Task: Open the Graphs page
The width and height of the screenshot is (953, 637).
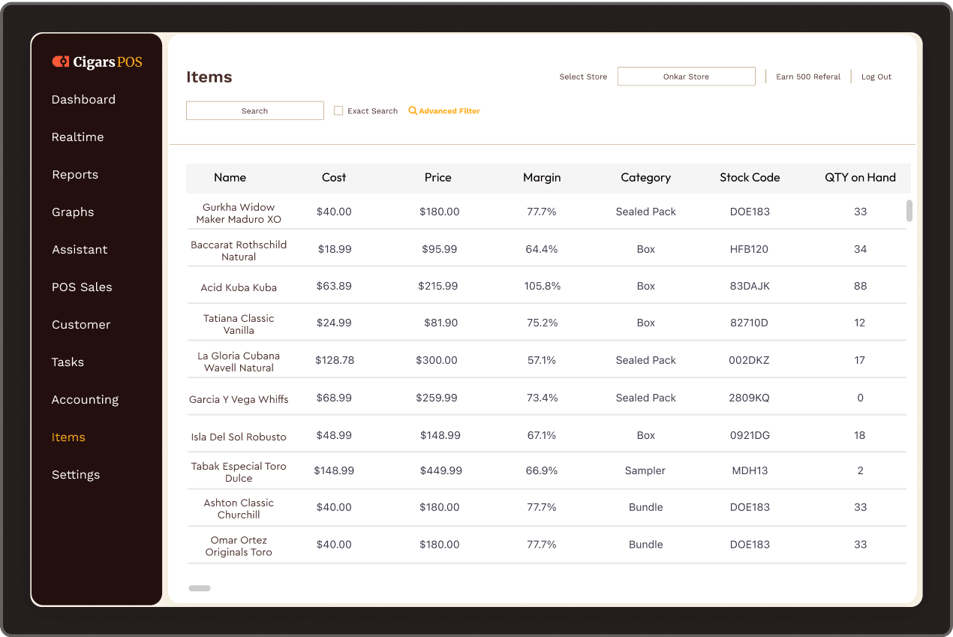Action: [x=71, y=211]
